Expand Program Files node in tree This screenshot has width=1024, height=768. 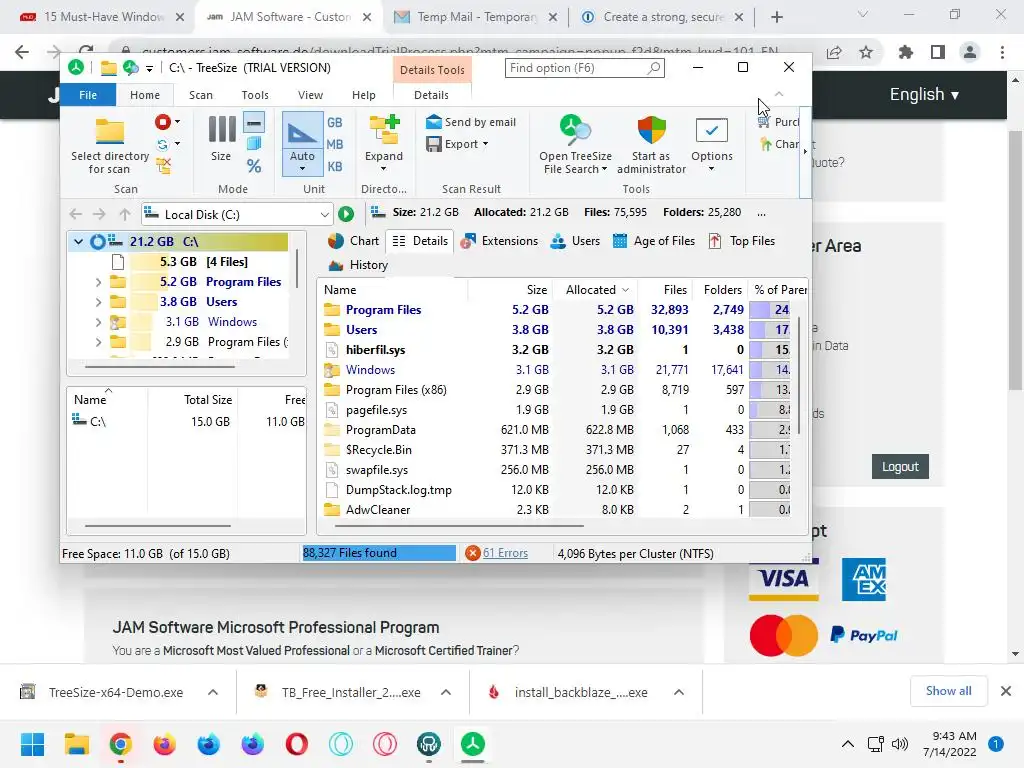98,282
